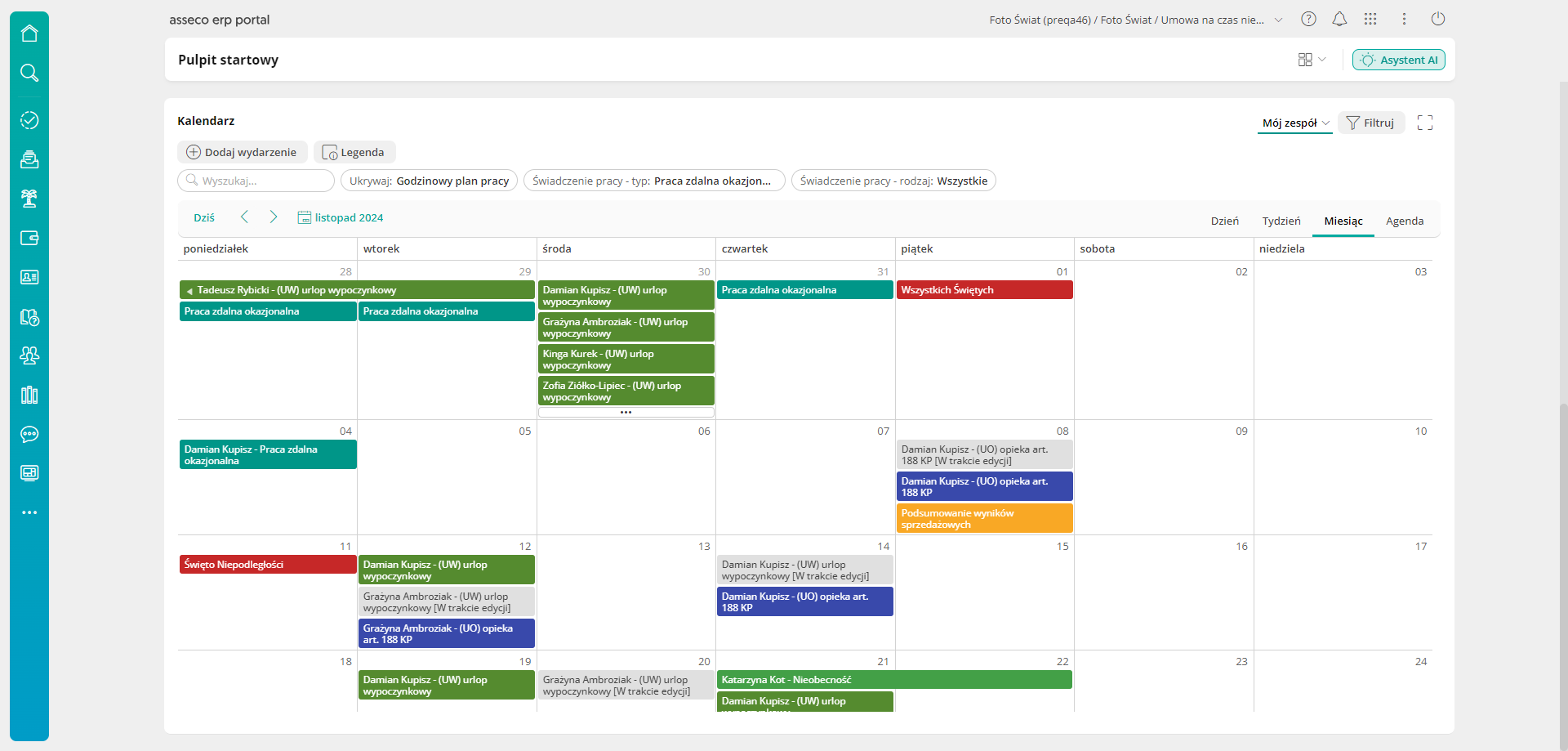Open Podsumowanie wyników sprzedażowych event
Image resolution: width=1568 pixels, height=751 pixels.
[x=984, y=519]
